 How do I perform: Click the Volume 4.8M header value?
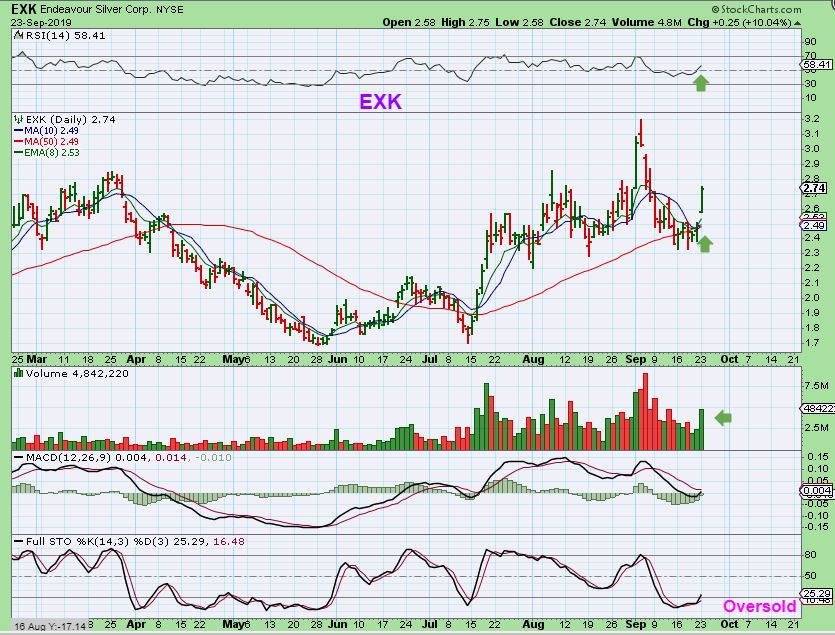point(646,22)
